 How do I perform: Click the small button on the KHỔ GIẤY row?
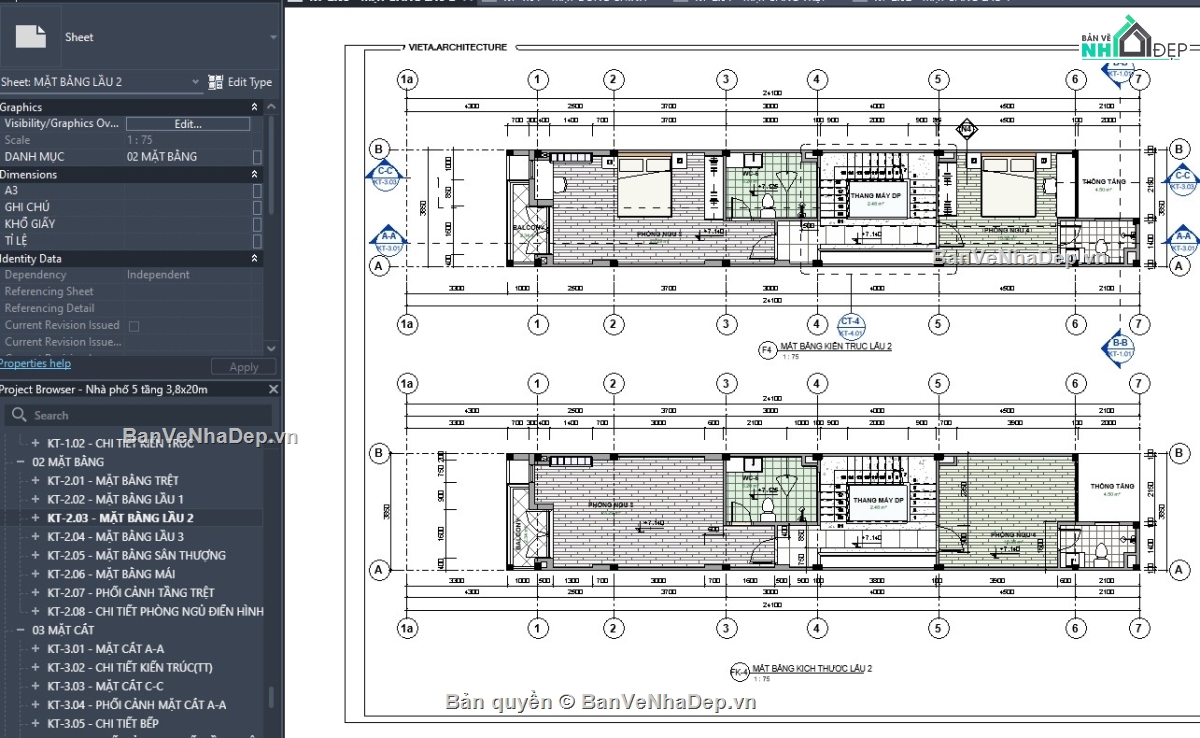257,224
